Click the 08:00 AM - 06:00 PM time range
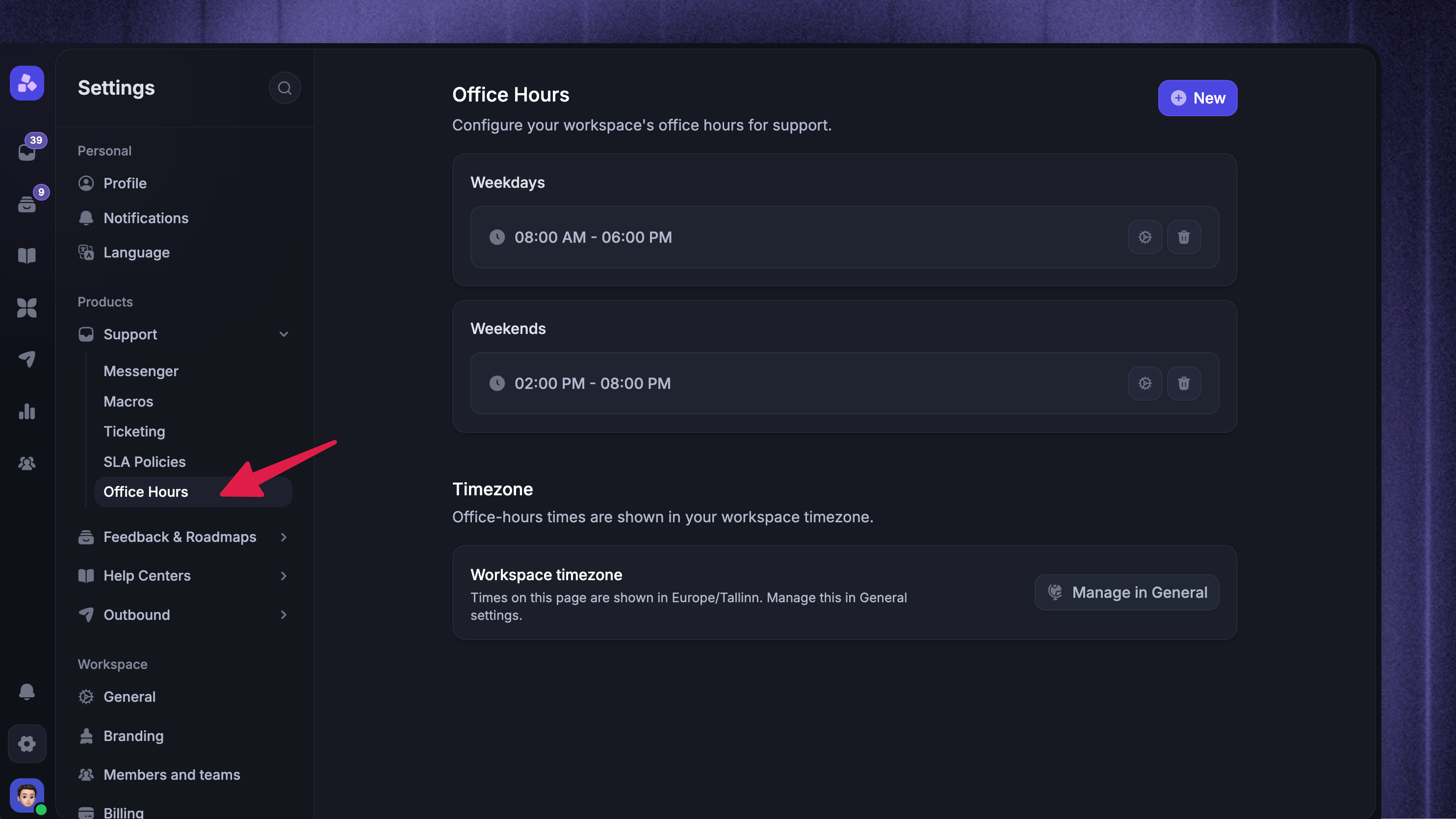Image resolution: width=1456 pixels, height=819 pixels. click(x=593, y=237)
